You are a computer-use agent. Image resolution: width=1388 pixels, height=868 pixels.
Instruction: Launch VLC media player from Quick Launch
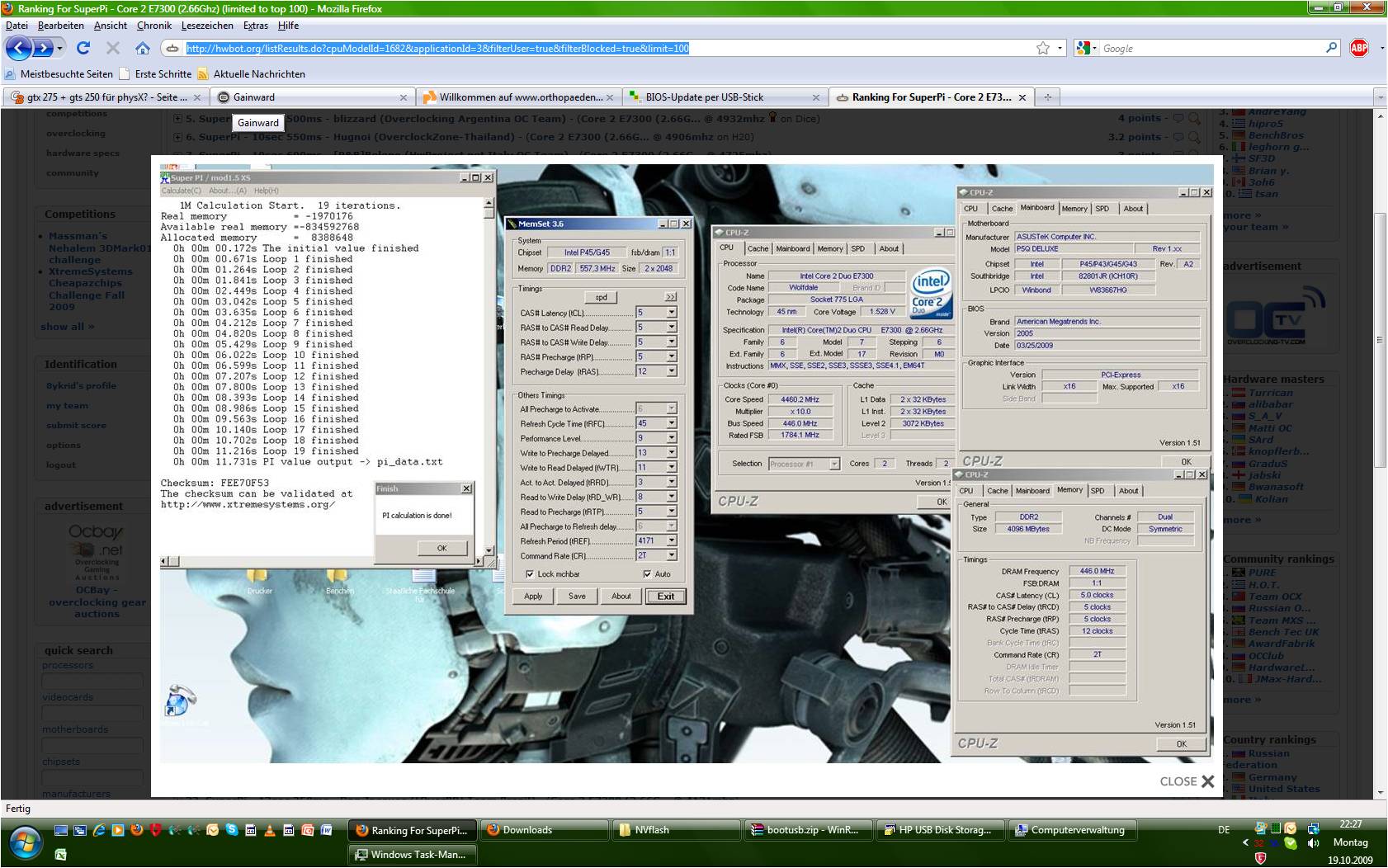270,830
